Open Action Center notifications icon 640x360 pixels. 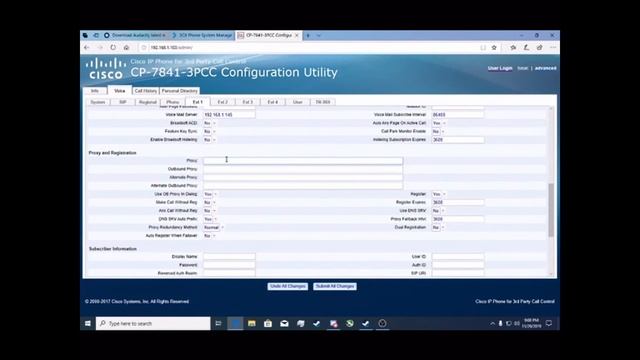[x=549, y=323]
